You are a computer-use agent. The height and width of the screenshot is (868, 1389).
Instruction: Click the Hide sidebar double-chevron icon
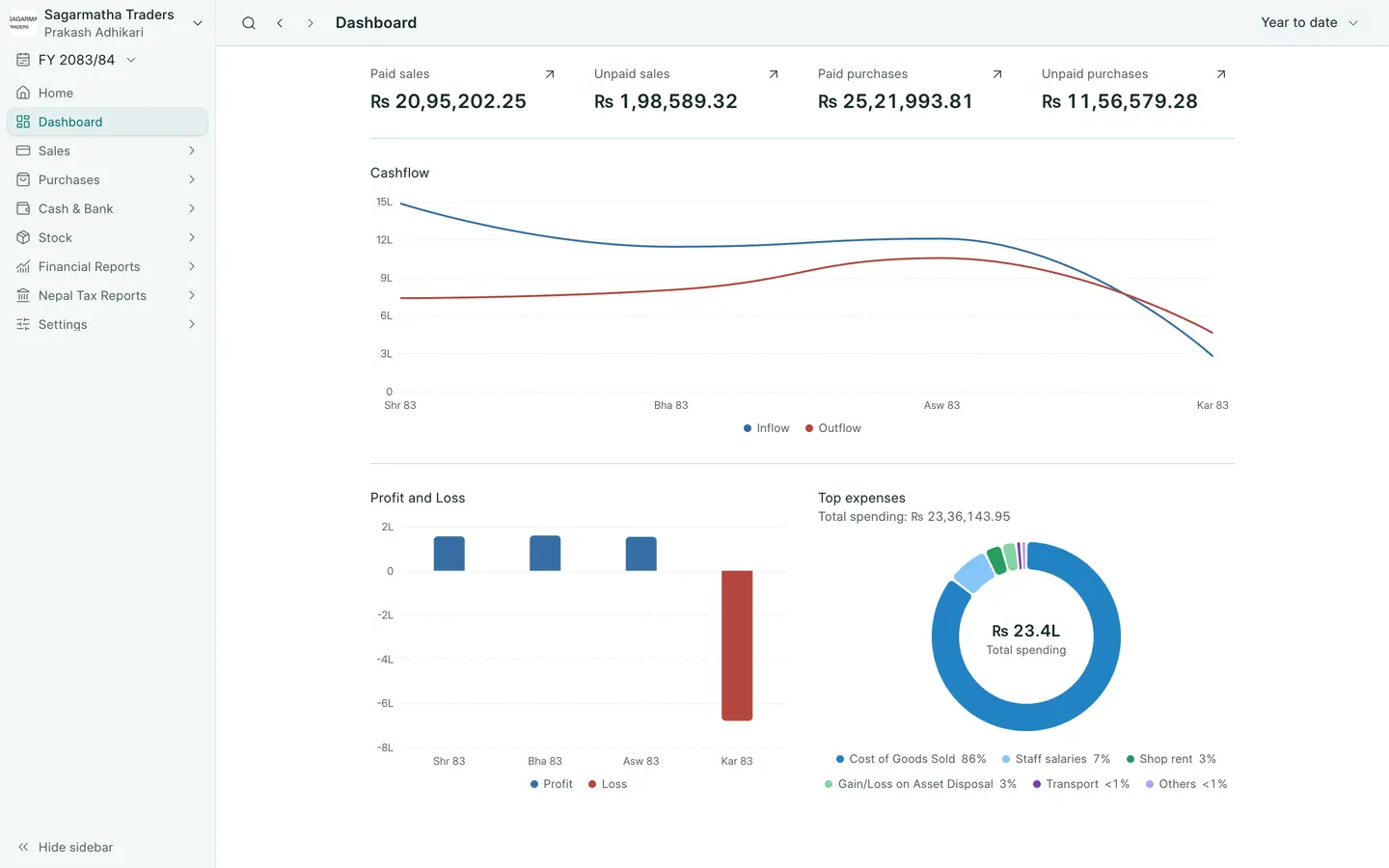23,847
